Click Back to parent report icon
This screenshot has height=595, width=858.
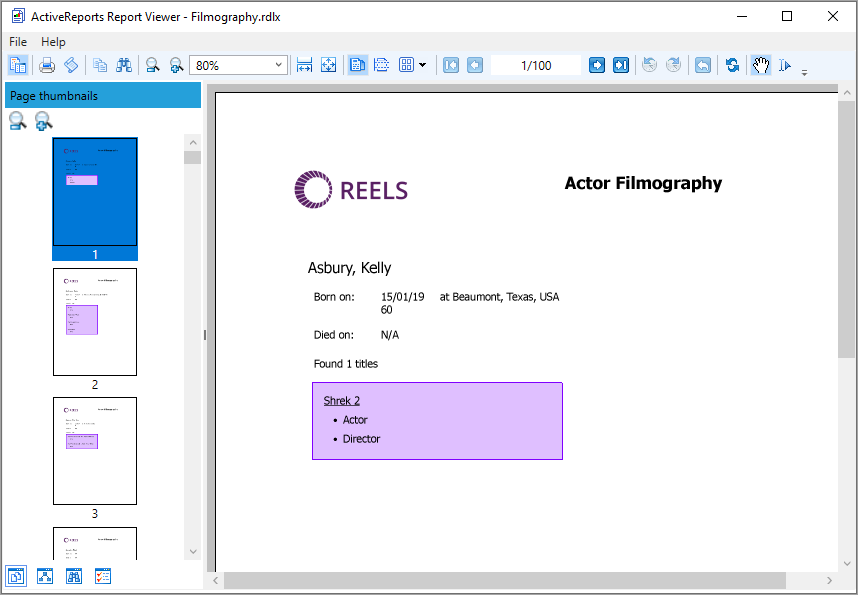[703, 65]
